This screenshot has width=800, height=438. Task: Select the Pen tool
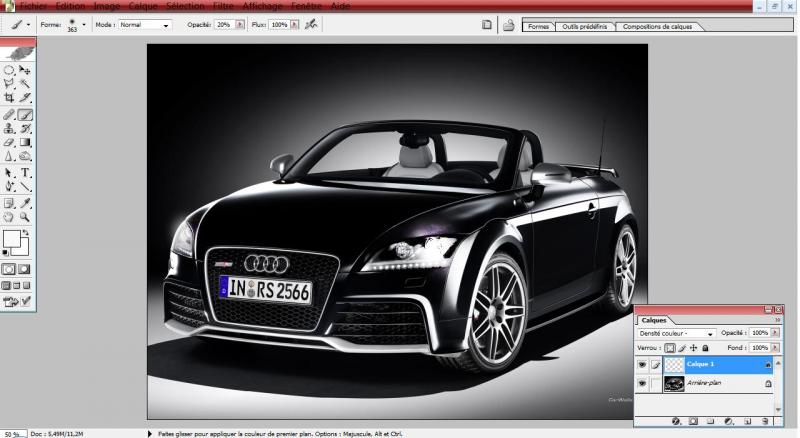tap(9, 187)
